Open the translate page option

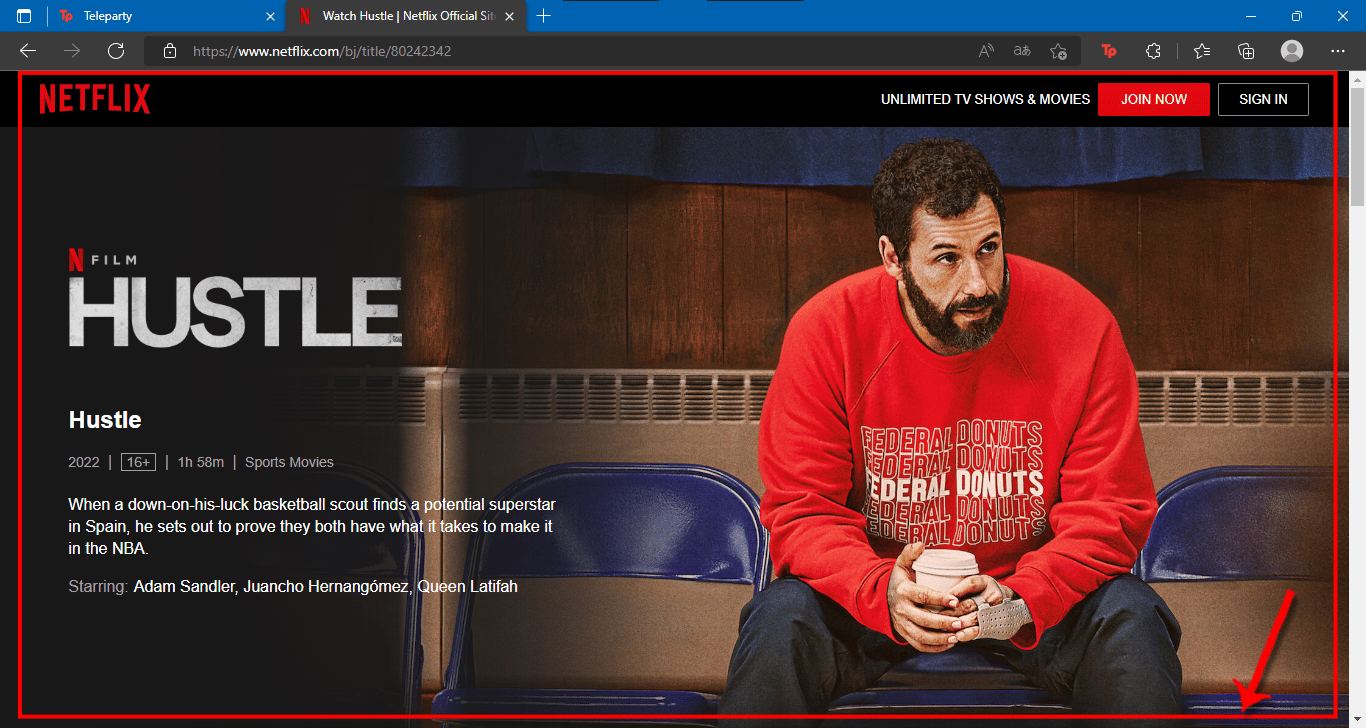[x=1022, y=51]
